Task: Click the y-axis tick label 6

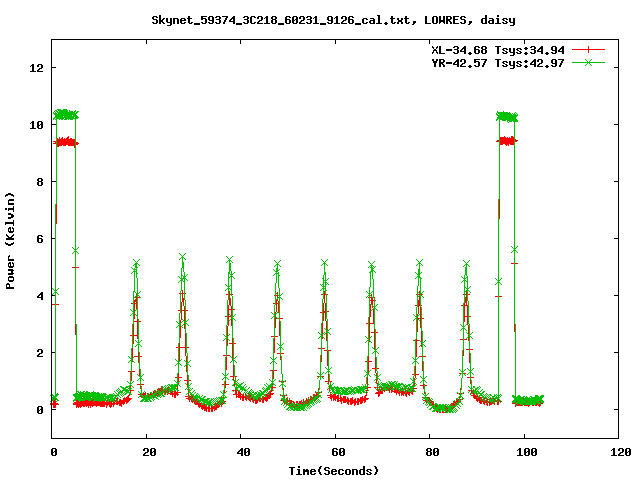Action: tap(40, 239)
